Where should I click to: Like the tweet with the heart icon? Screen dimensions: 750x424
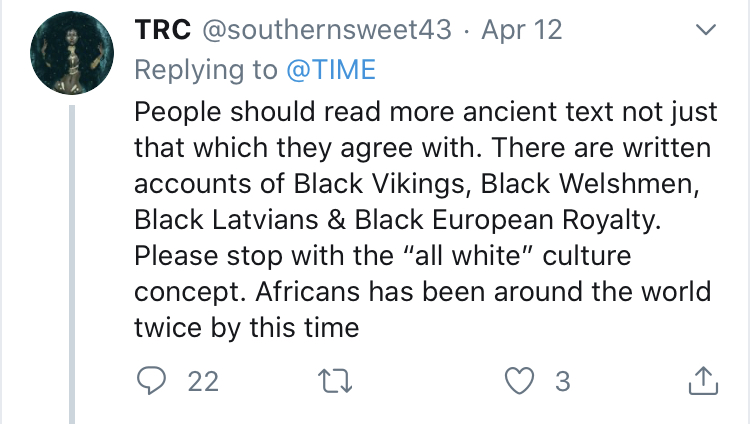521,380
